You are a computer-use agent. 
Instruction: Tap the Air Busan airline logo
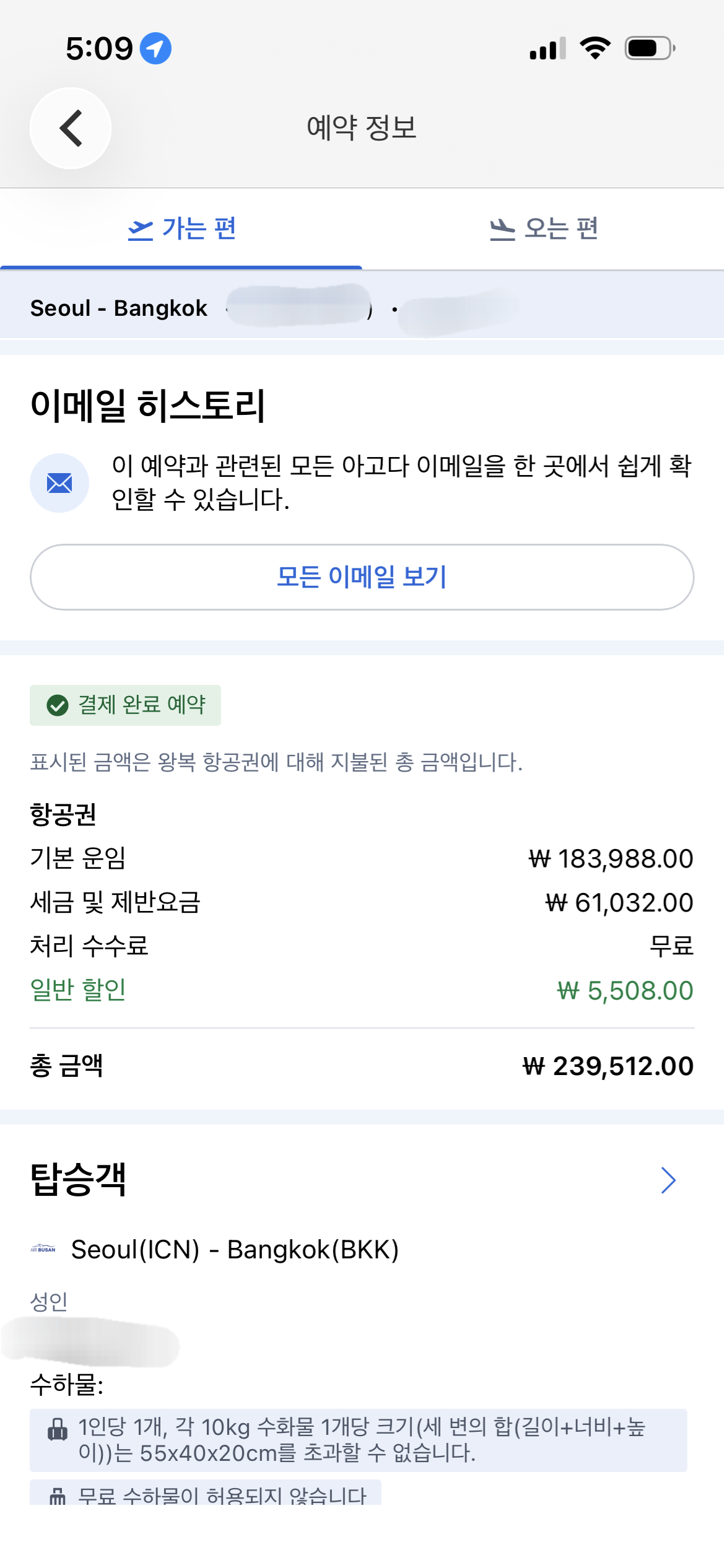coord(43,1249)
